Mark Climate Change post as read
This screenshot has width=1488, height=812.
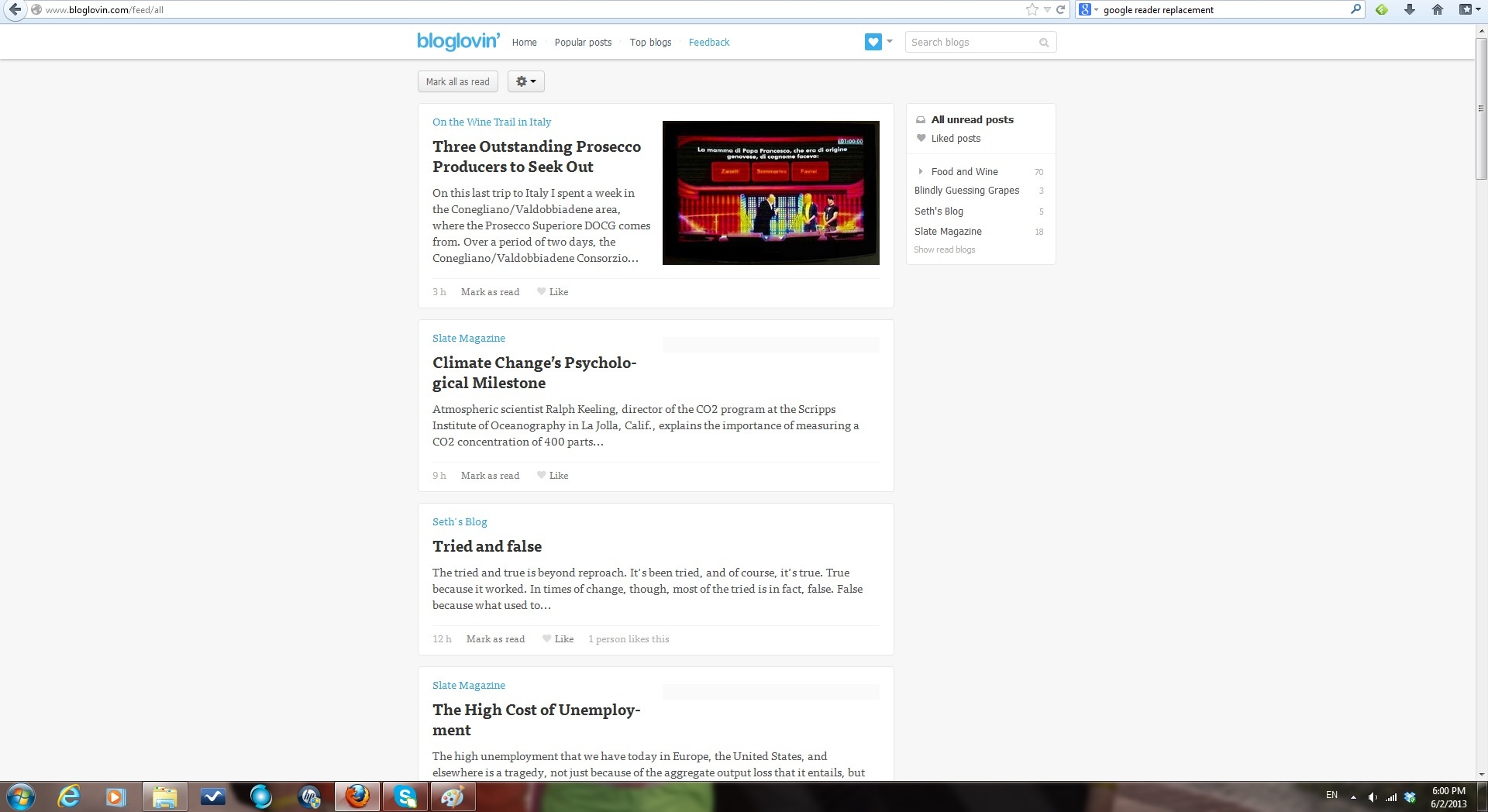(x=490, y=476)
